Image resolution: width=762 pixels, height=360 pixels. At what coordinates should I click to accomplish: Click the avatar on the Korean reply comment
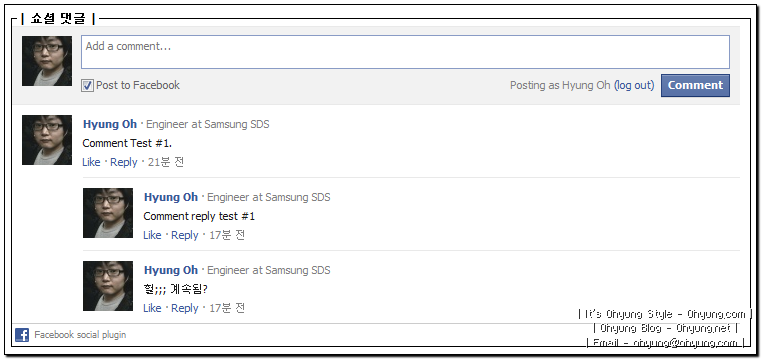click(x=108, y=286)
